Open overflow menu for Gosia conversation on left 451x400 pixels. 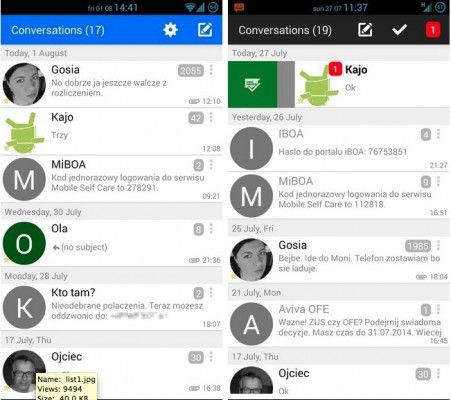point(211,70)
